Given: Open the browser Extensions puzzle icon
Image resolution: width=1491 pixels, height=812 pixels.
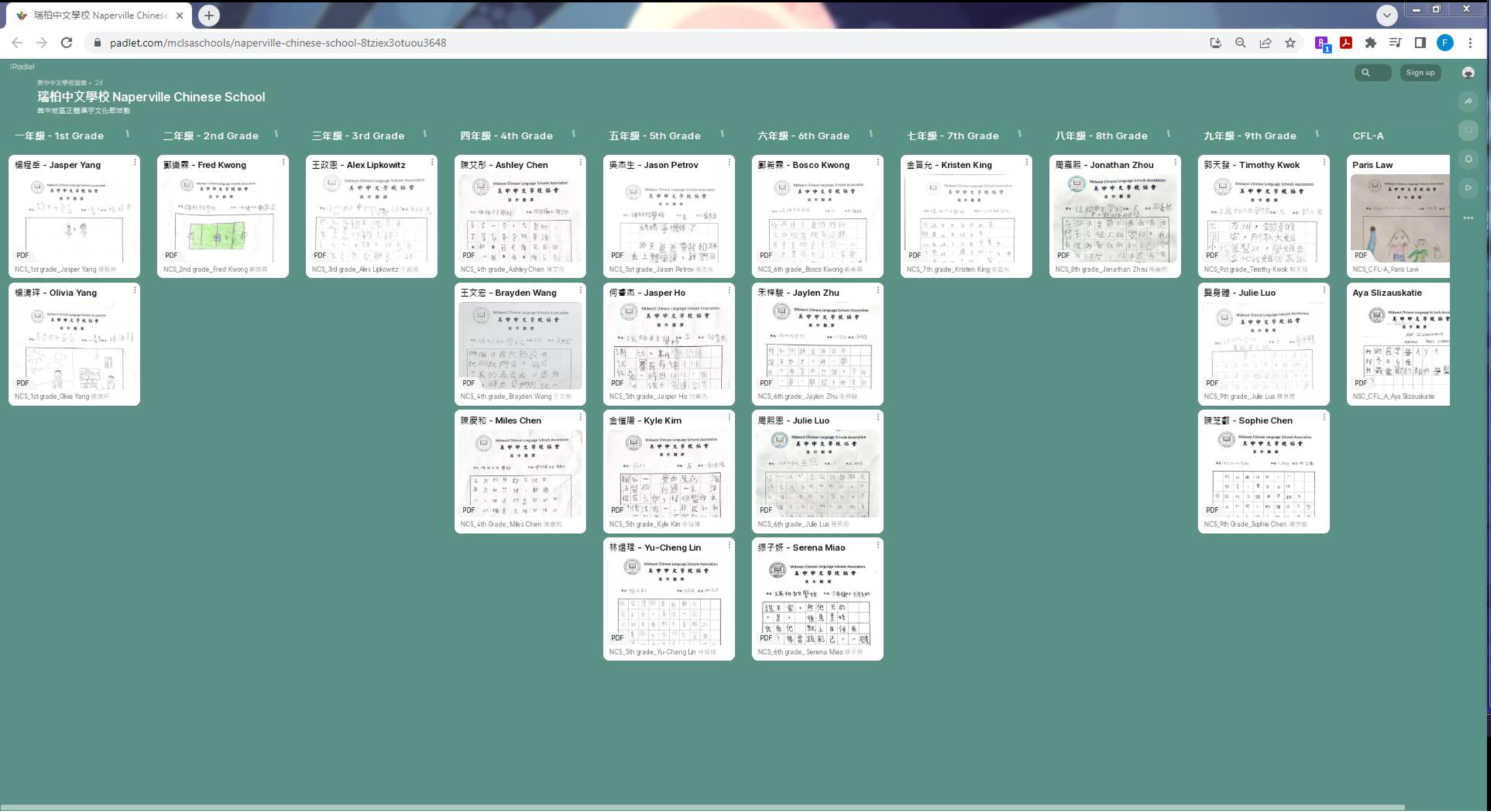Looking at the screenshot, I should [1370, 43].
